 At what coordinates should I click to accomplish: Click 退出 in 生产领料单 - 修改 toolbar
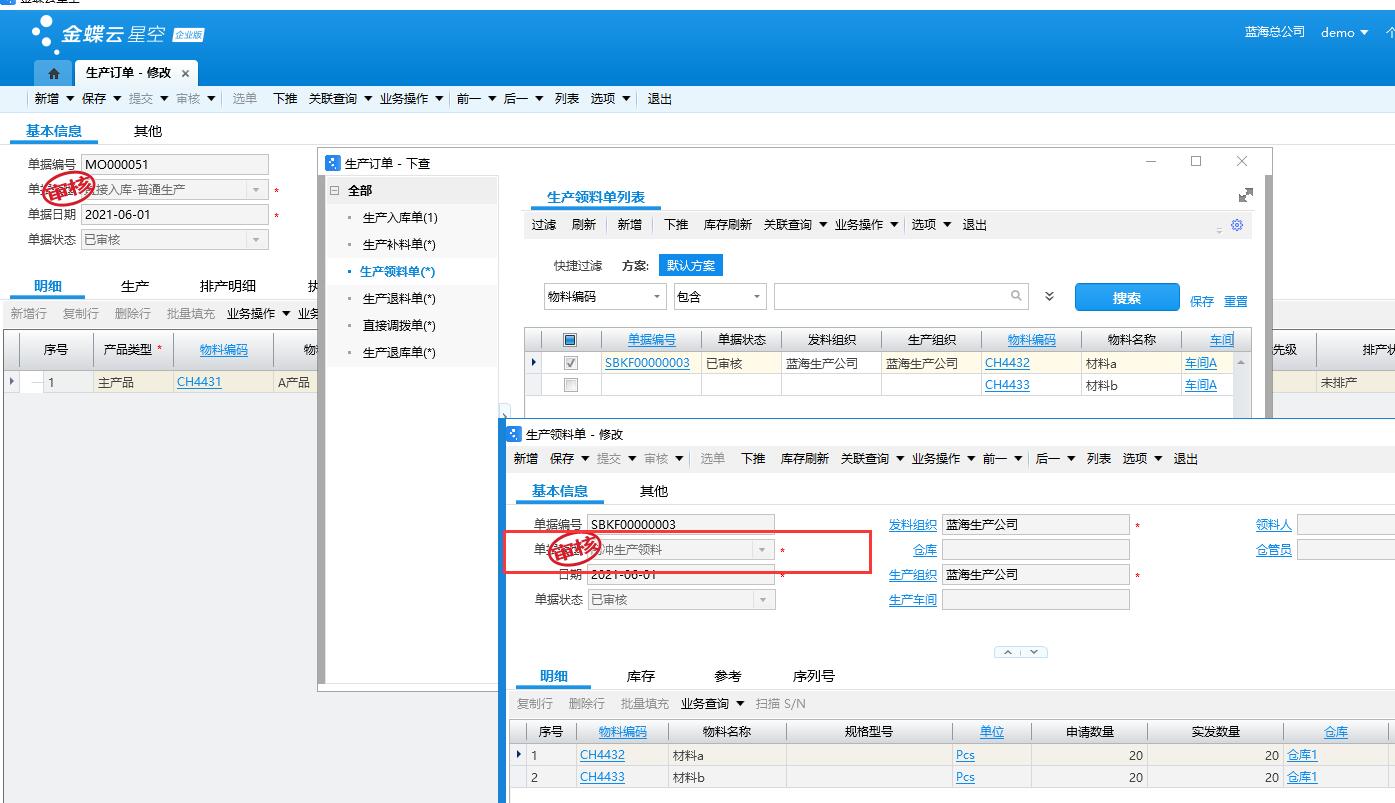pyautogui.click(x=1186, y=459)
